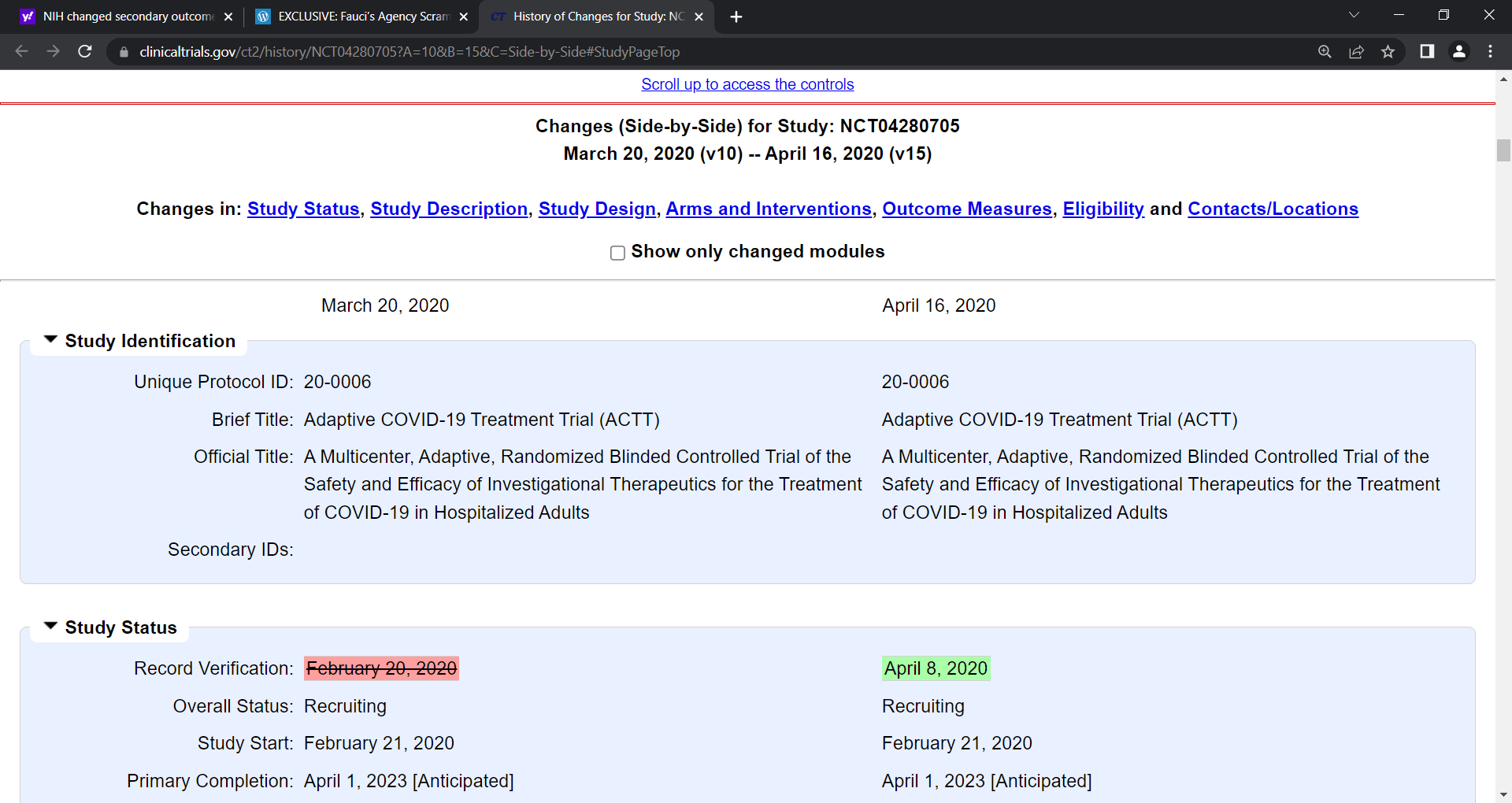Open the browser profile icon

pyautogui.click(x=1458, y=51)
